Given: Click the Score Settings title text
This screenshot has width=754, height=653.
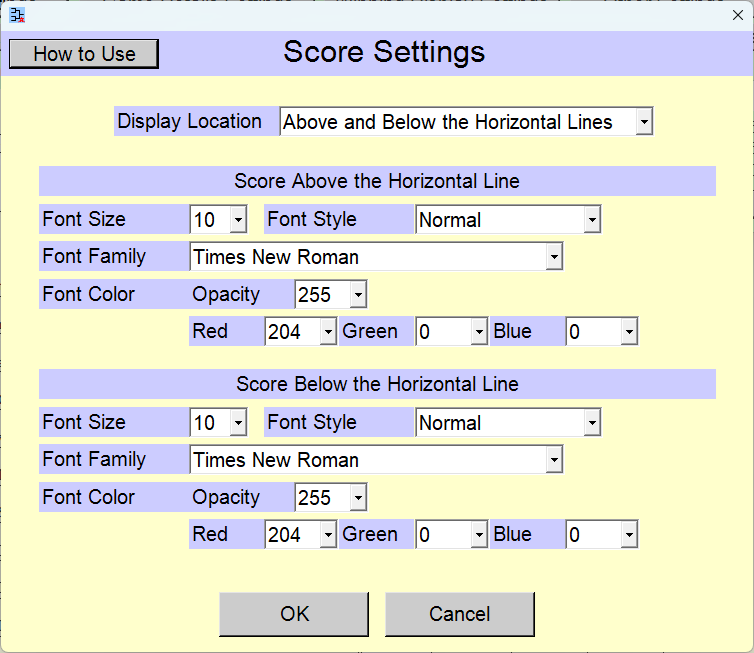Looking at the screenshot, I should pyautogui.click(x=384, y=52).
